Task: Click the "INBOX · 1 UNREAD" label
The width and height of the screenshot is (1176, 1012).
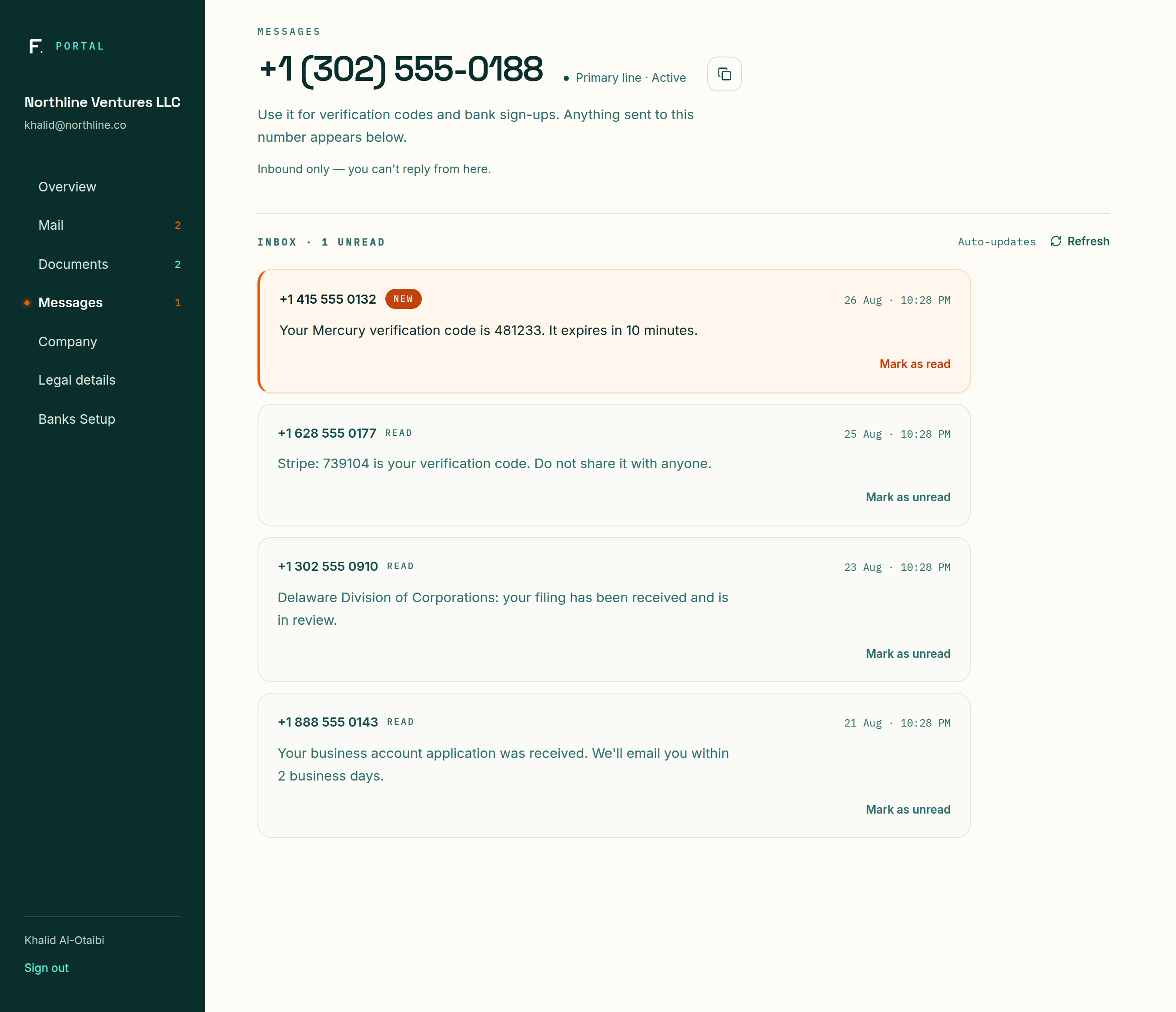Action: (x=321, y=242)
